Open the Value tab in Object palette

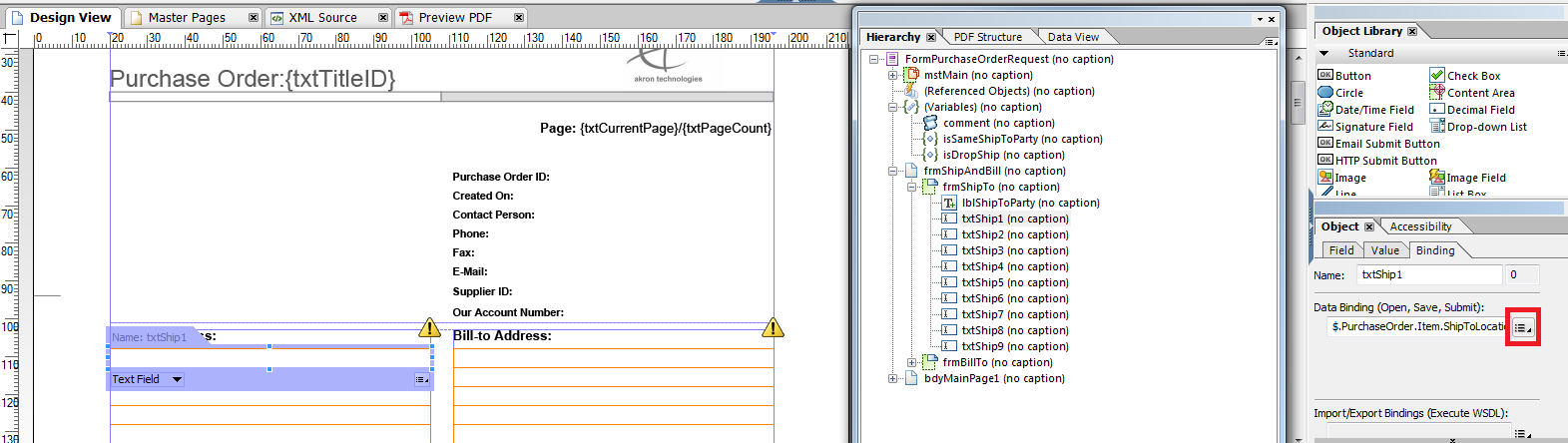[1384, 250]
